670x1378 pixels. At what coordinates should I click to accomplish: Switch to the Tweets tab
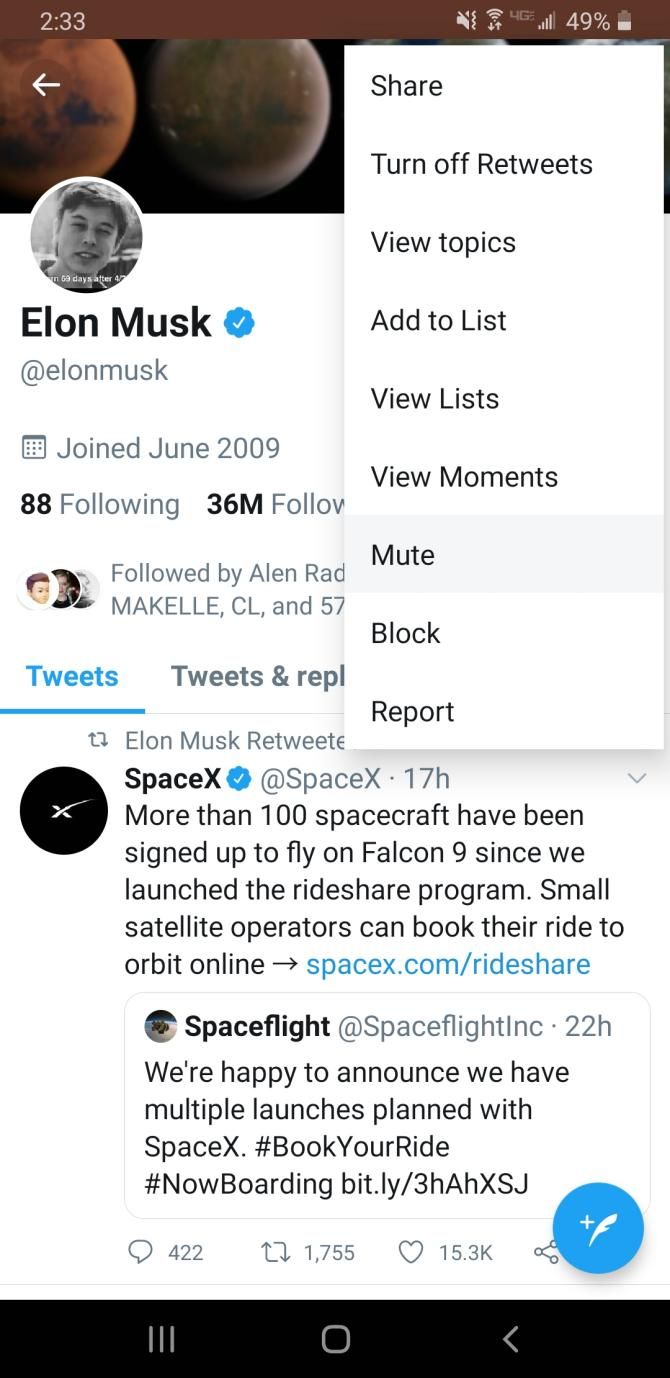click(x=72, y=676)
